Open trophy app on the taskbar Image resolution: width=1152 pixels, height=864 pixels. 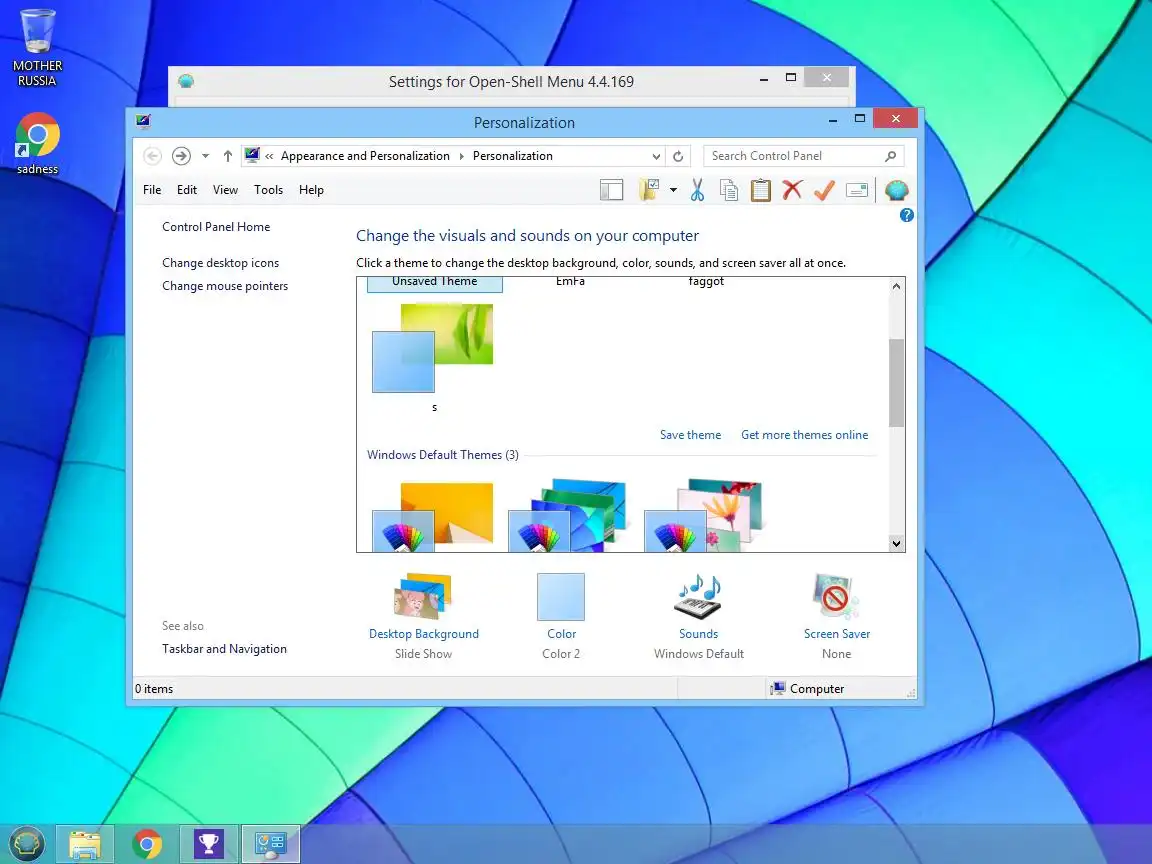tap(209, 845)
